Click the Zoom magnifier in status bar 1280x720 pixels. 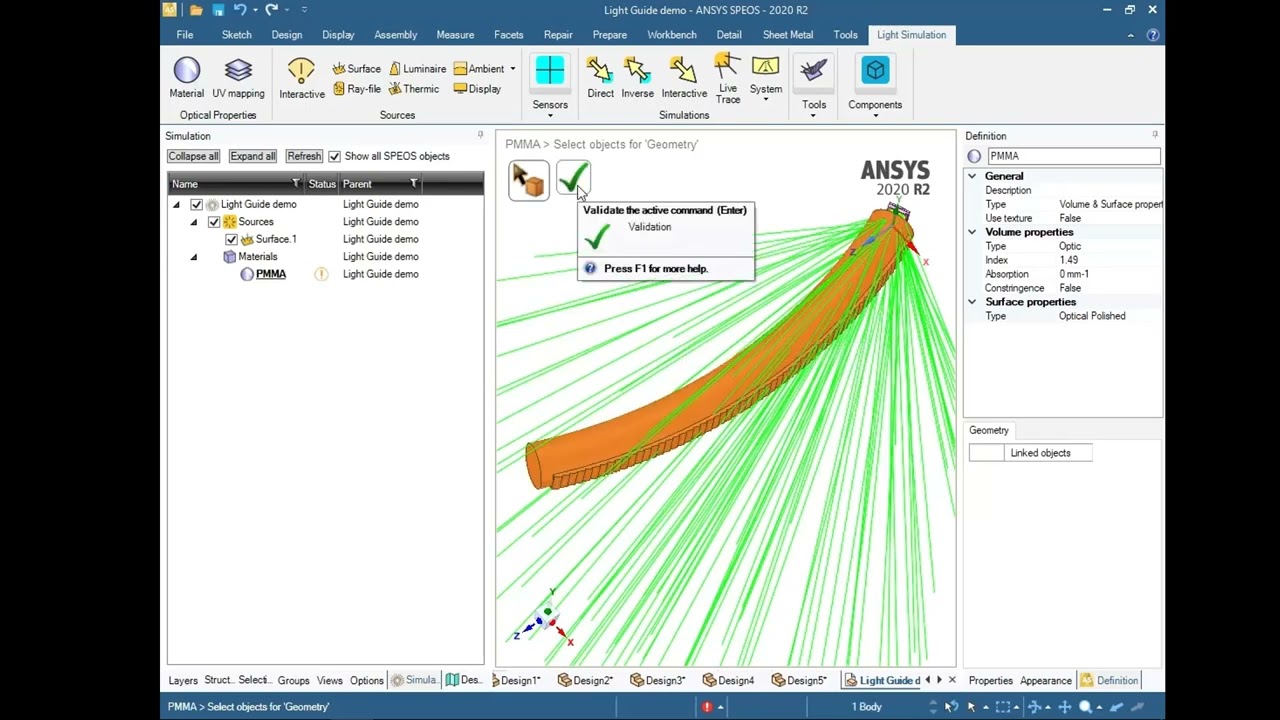tap(1085, 707)
